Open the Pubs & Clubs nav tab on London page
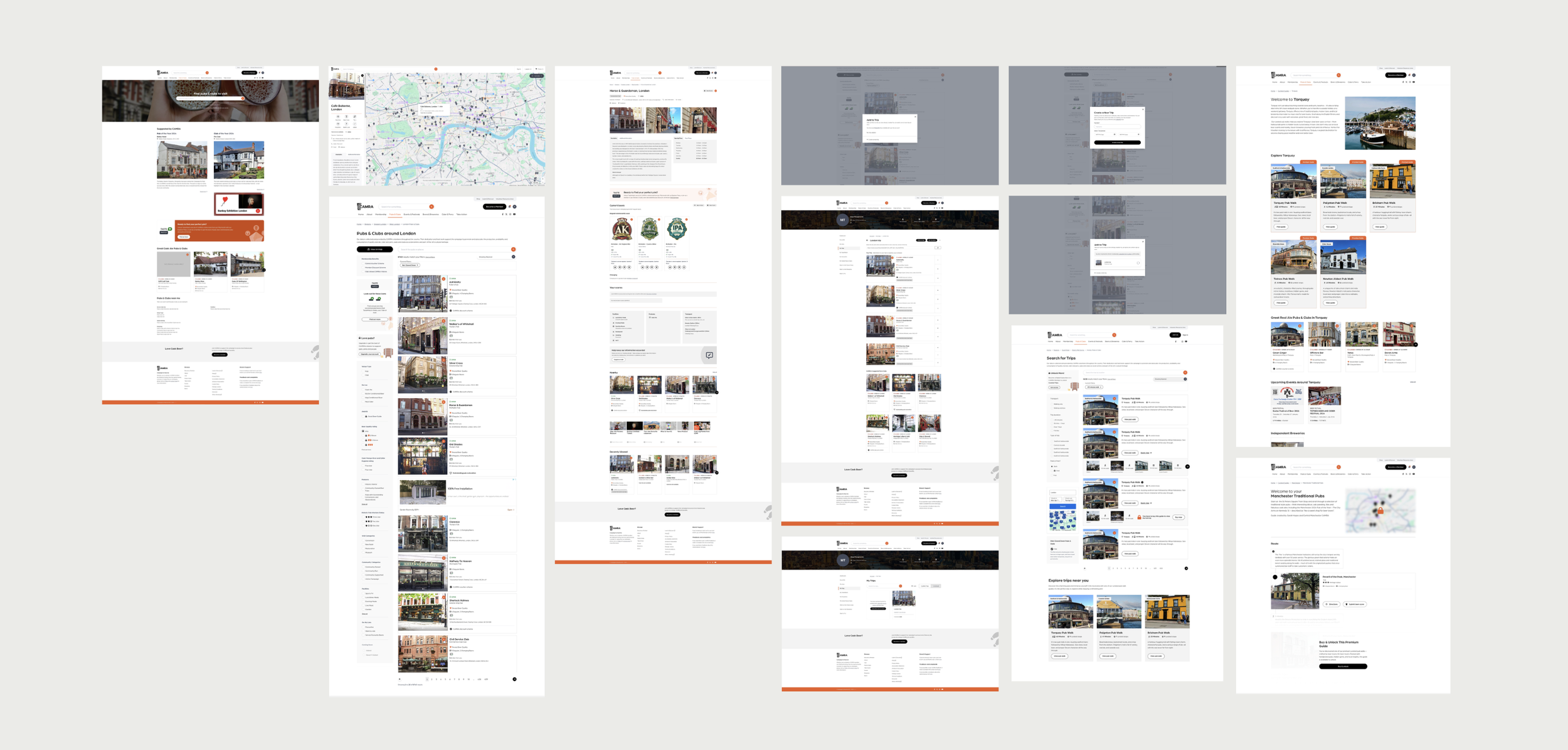The width and height of the screenshot is (1568, 750). tap(395, 214)
